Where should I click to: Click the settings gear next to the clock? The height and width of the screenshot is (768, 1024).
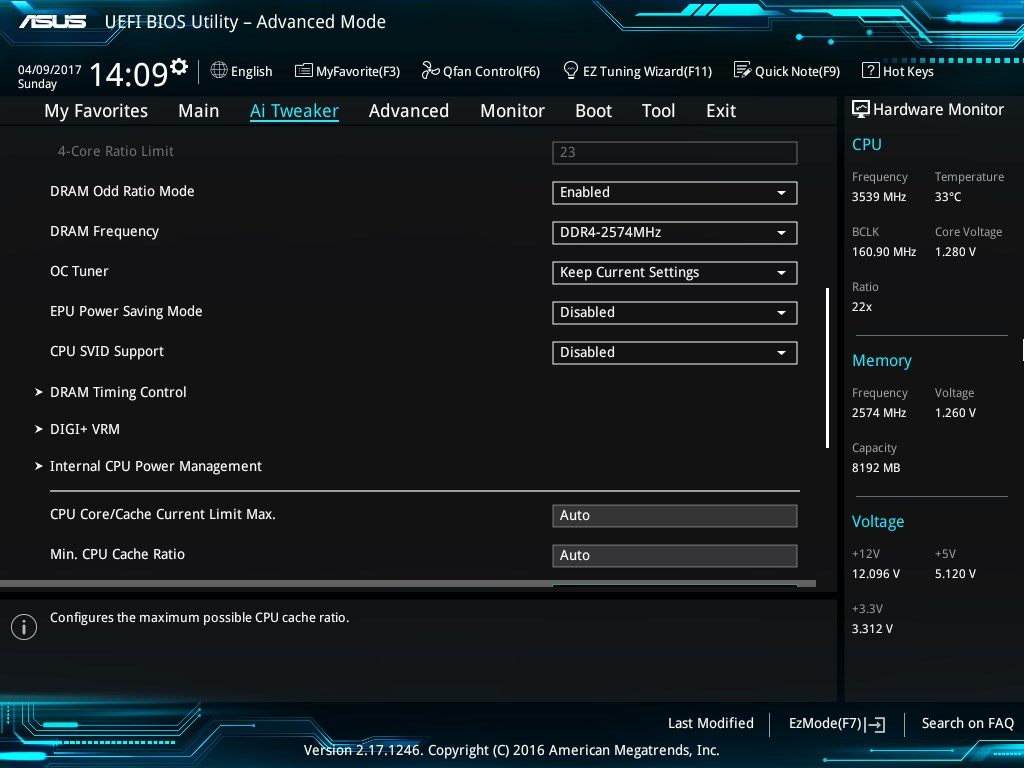[x=179, y=67]
